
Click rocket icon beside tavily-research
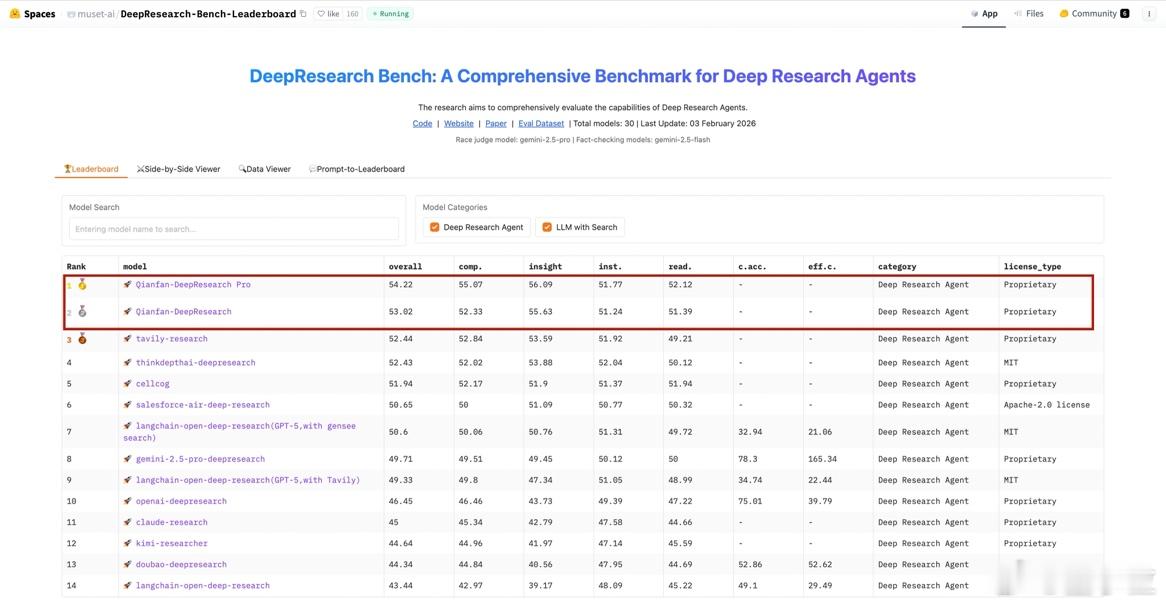(x=128, y=338)
